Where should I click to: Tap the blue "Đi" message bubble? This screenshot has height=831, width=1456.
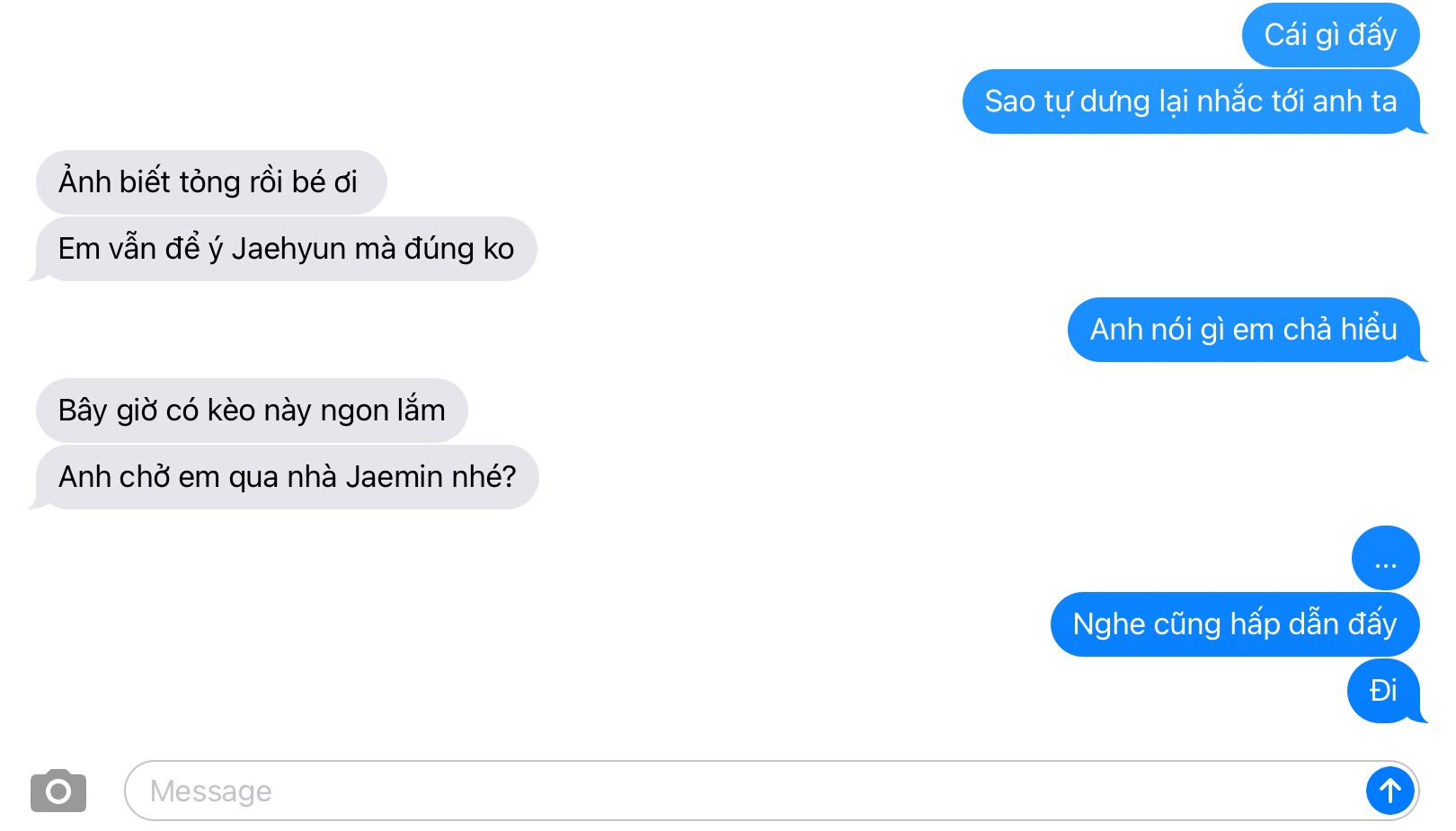[1384, 691]
